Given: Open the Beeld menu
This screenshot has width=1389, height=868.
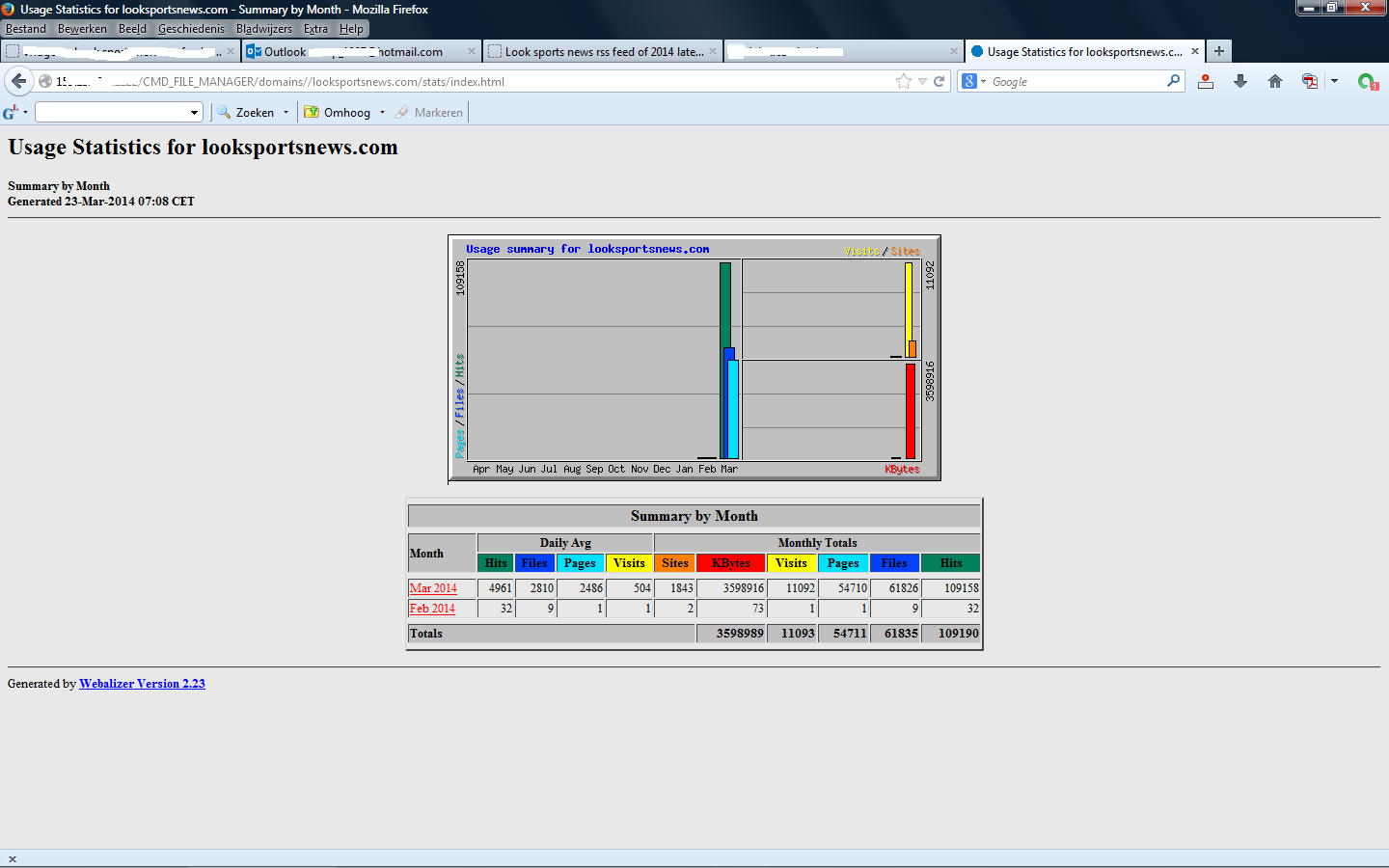Looking at the screenshot, I should coord(132,29).
